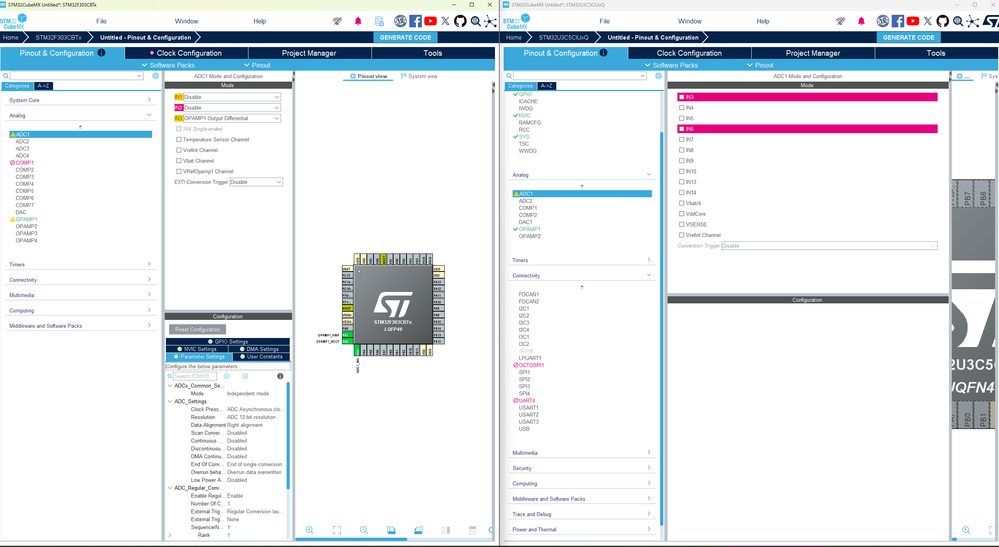
Task: Click STM32CubeMX logo in left window
Action: [13, 21]
